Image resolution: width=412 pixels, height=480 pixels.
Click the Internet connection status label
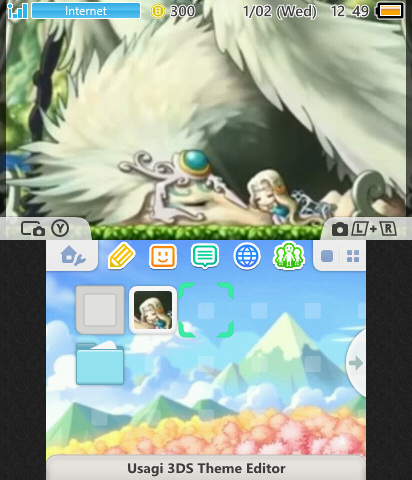pyautogui.click(x=86, y=11)
